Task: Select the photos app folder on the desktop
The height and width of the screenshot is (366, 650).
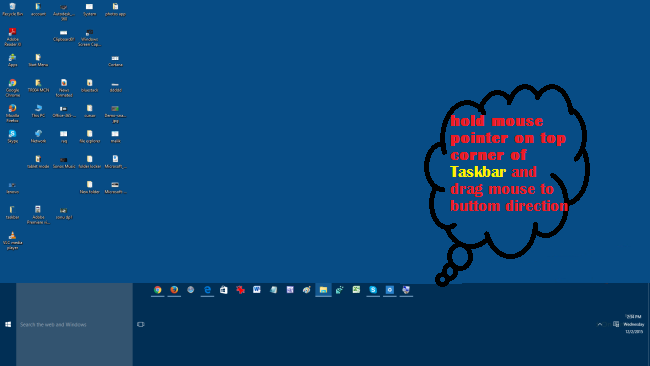Action: coord(115,9)
